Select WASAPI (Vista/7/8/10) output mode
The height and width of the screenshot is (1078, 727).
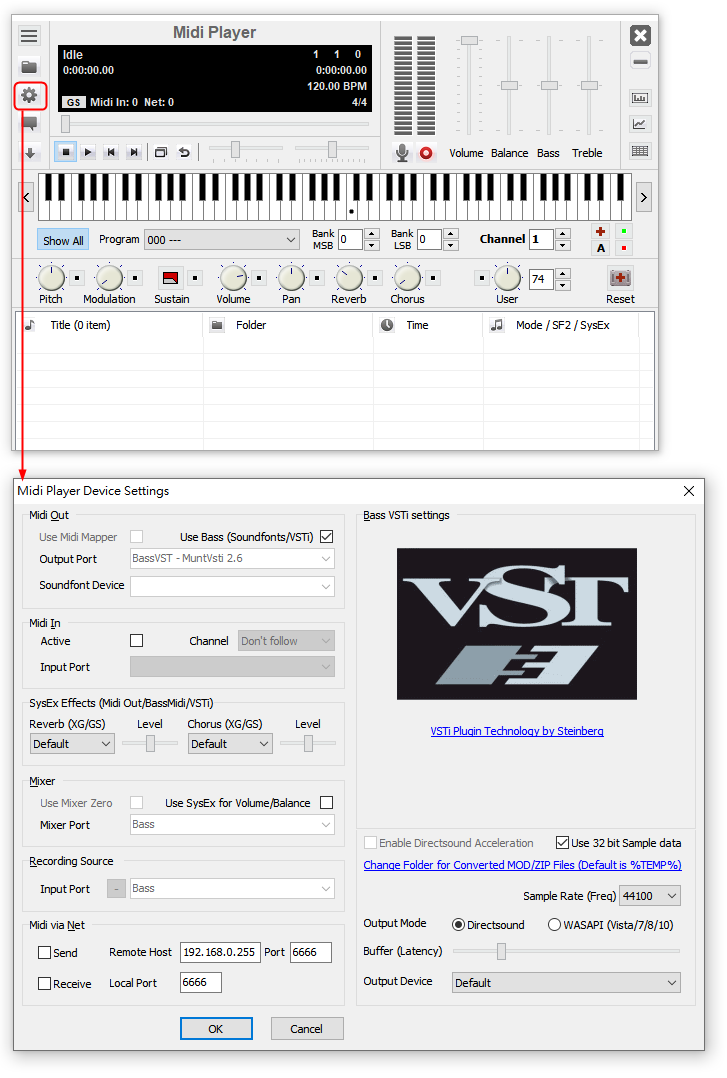(x=554, y=925)
